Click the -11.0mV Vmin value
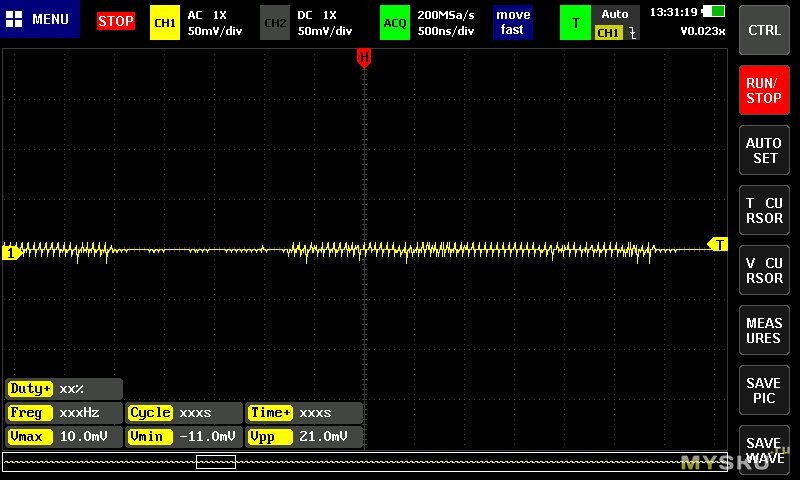800x480 pixels. 208,437
